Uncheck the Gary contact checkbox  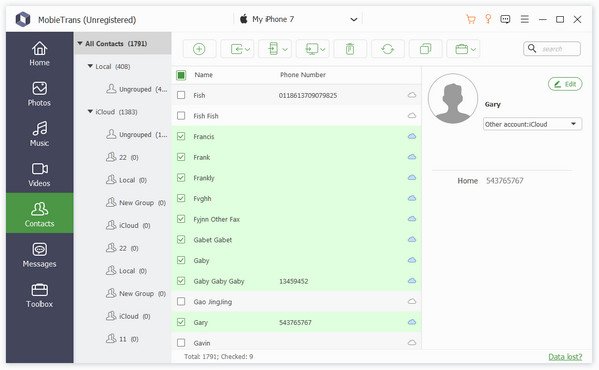181,322
